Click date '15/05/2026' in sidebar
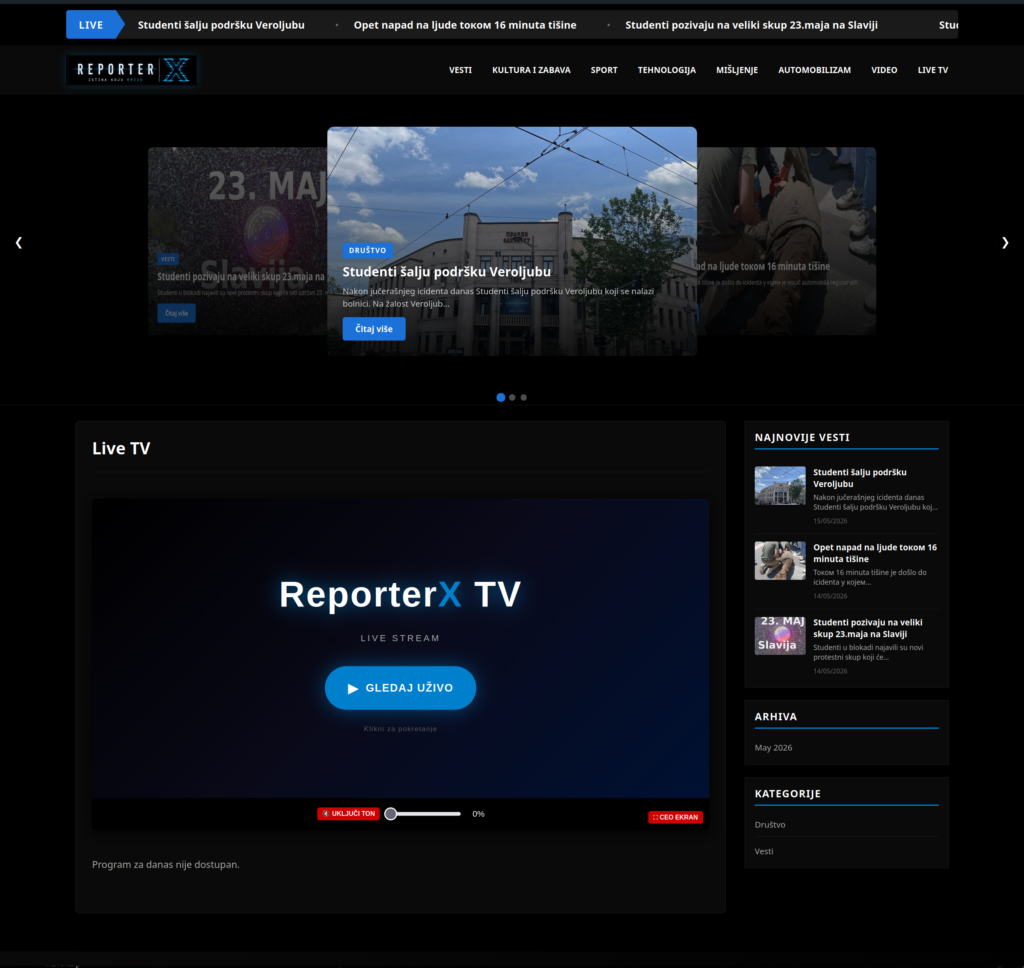Image resolution: width=1024 pixels, height=968 pixels. pos(830,521)
